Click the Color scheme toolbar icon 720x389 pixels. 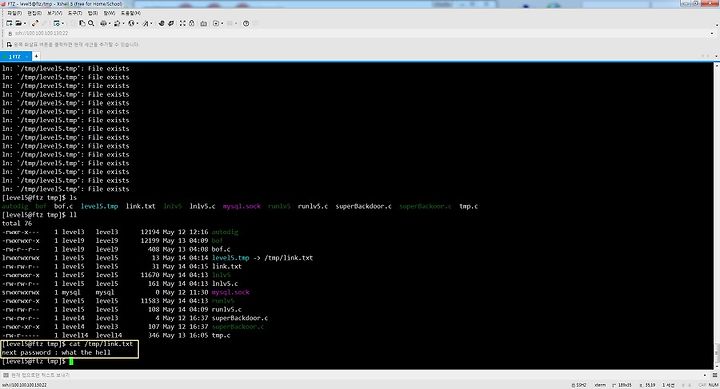[x=117, y=23]
